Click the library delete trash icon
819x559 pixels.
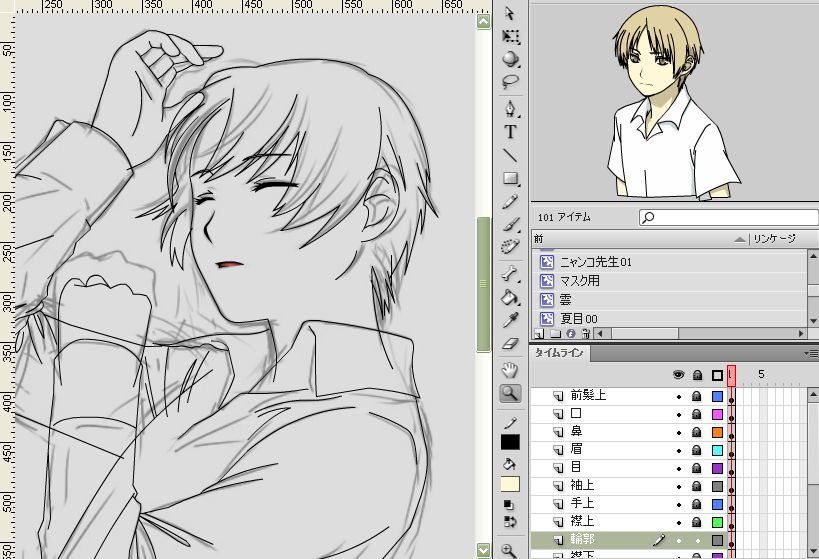(x=586, y=333)
